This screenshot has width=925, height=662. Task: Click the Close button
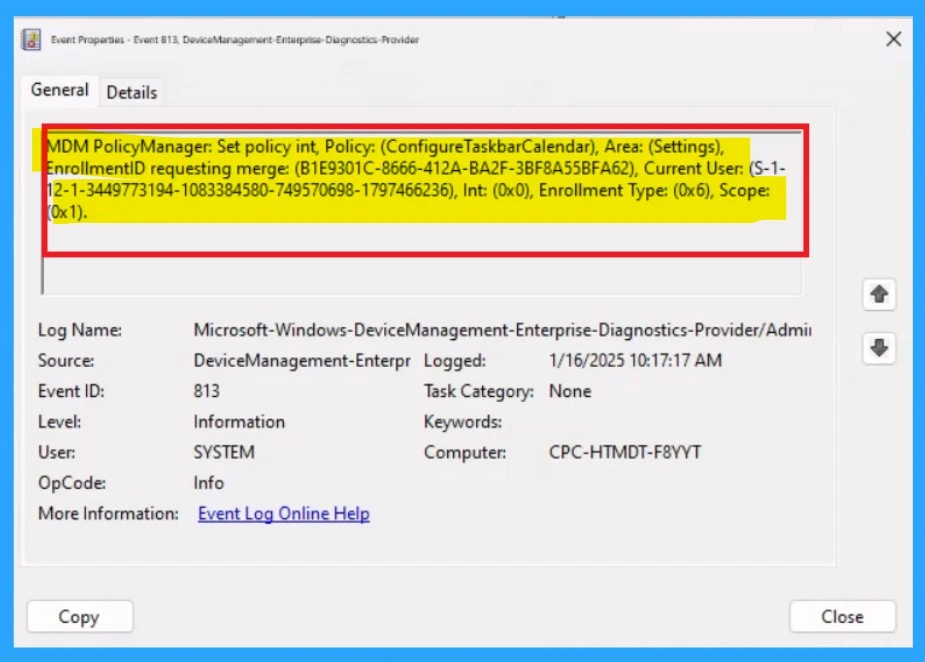point(842,617)
